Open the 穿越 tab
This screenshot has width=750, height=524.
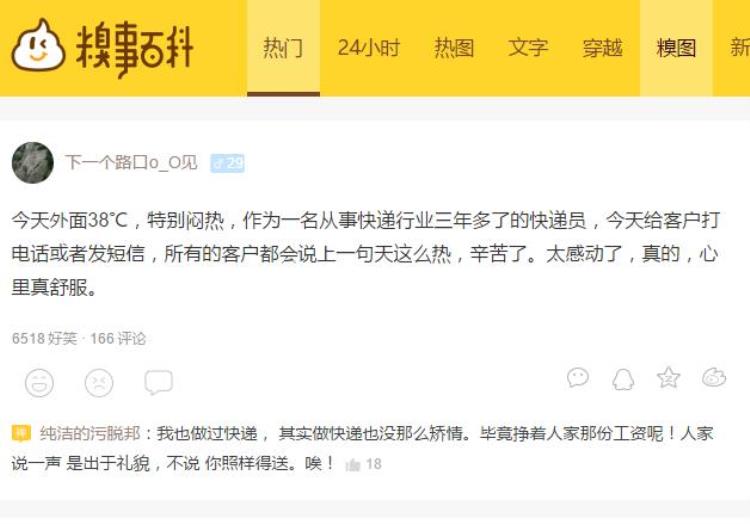pyautogui.click(x=602, y=48)
